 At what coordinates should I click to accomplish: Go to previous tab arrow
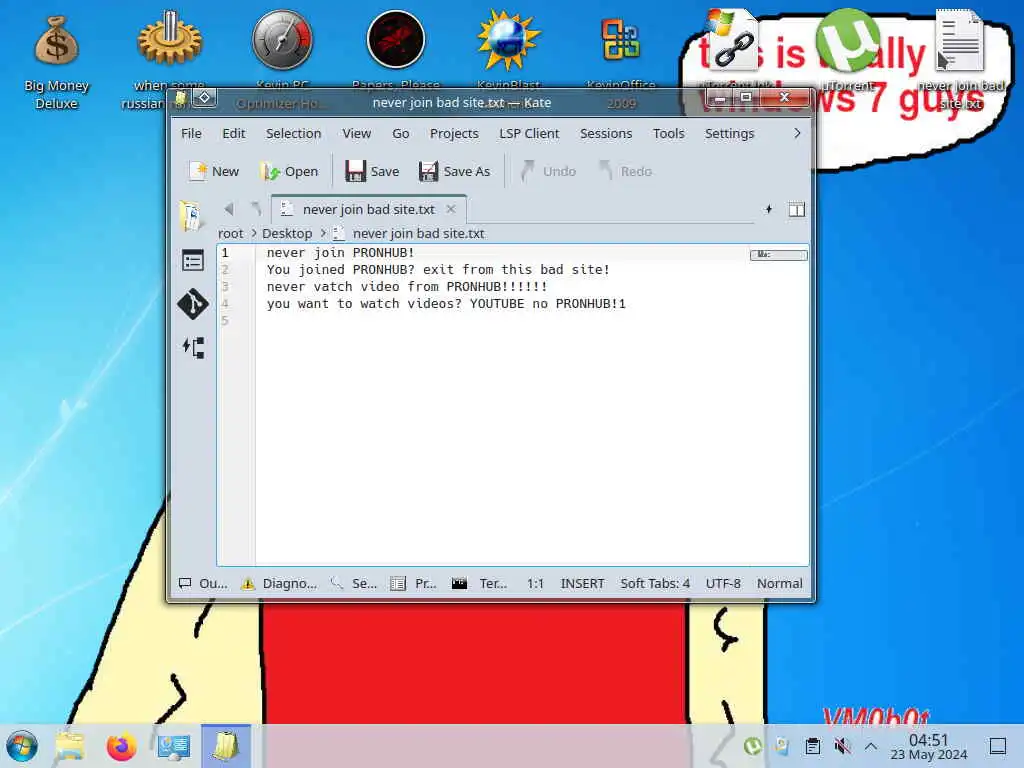229,209
